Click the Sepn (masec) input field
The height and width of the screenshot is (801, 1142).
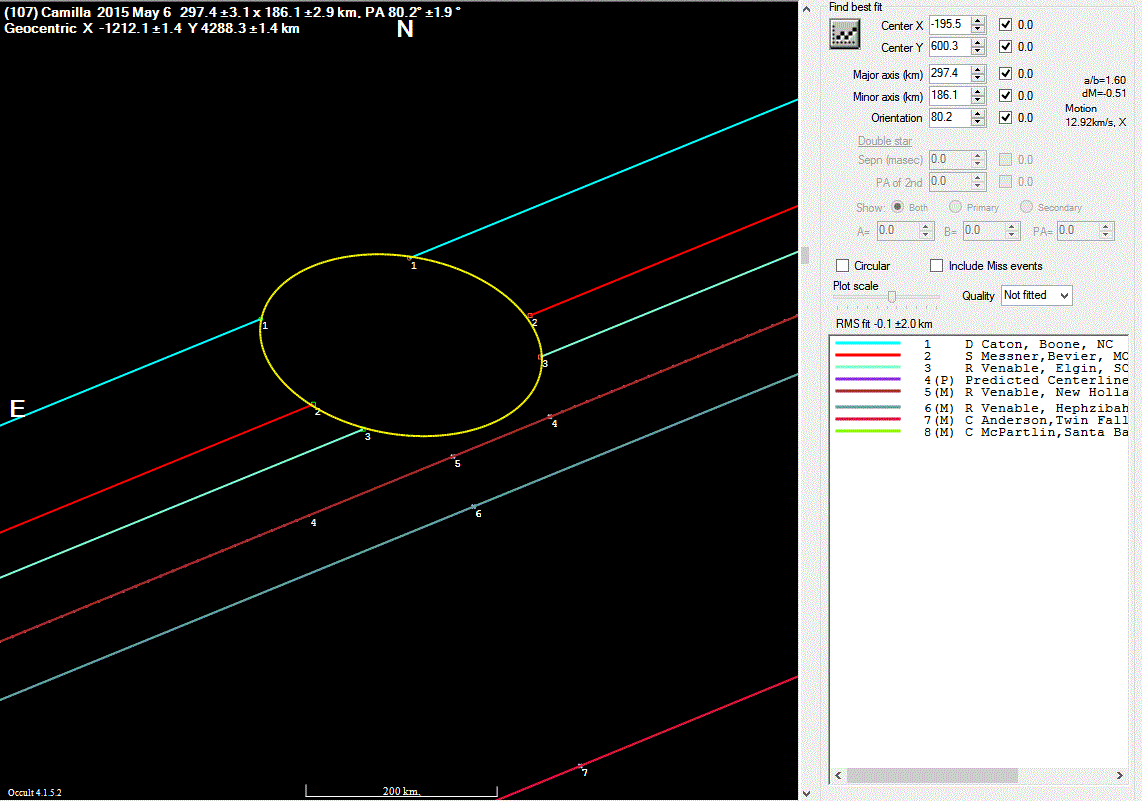(950, 159)
